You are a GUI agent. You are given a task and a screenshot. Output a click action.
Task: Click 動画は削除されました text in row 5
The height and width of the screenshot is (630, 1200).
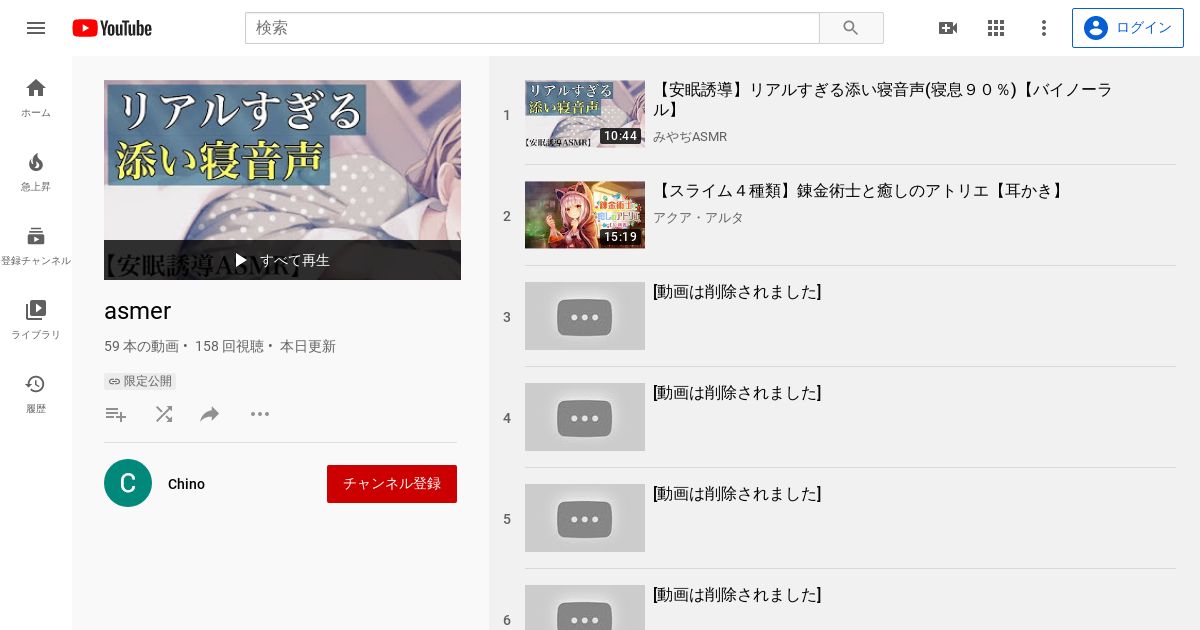tap(737, 494)
